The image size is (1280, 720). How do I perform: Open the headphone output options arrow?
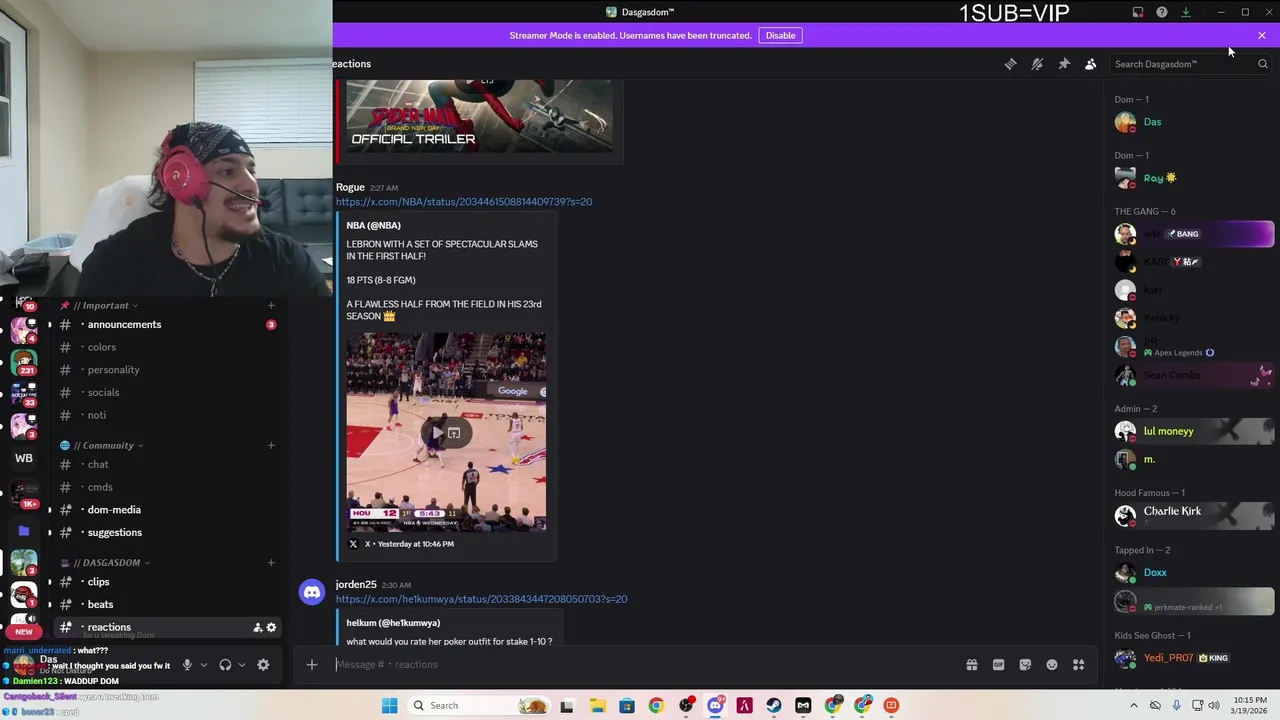(242, 665)
